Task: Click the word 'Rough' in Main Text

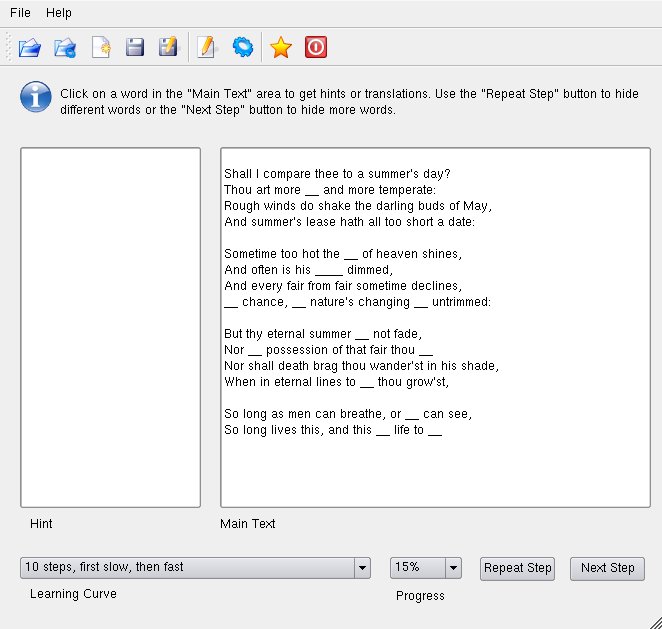Action: [x=241, y=206]
